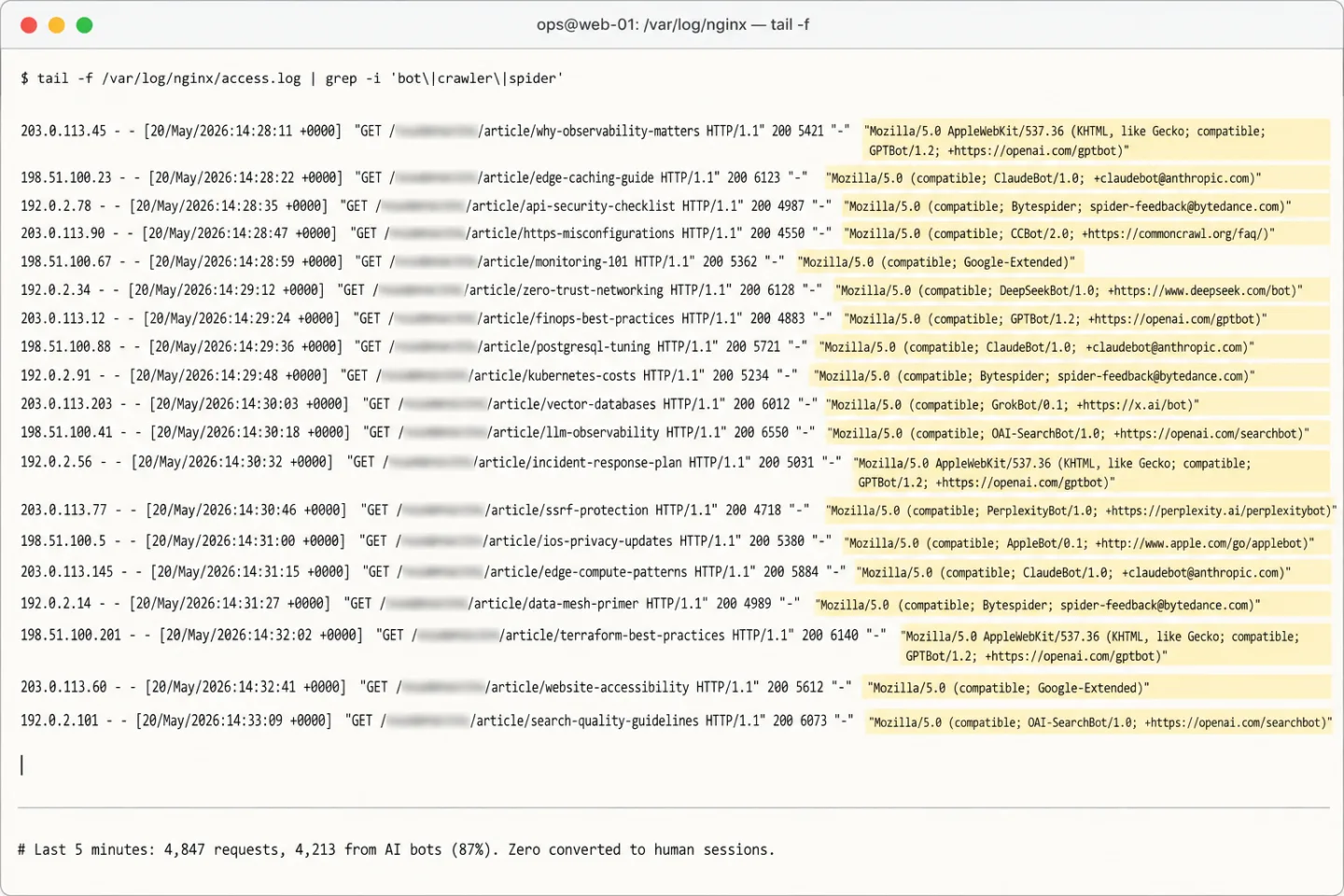Click '/article/postgresql-tuning' request path
This screenshot has height=896, width=1344.
(565, 346)
